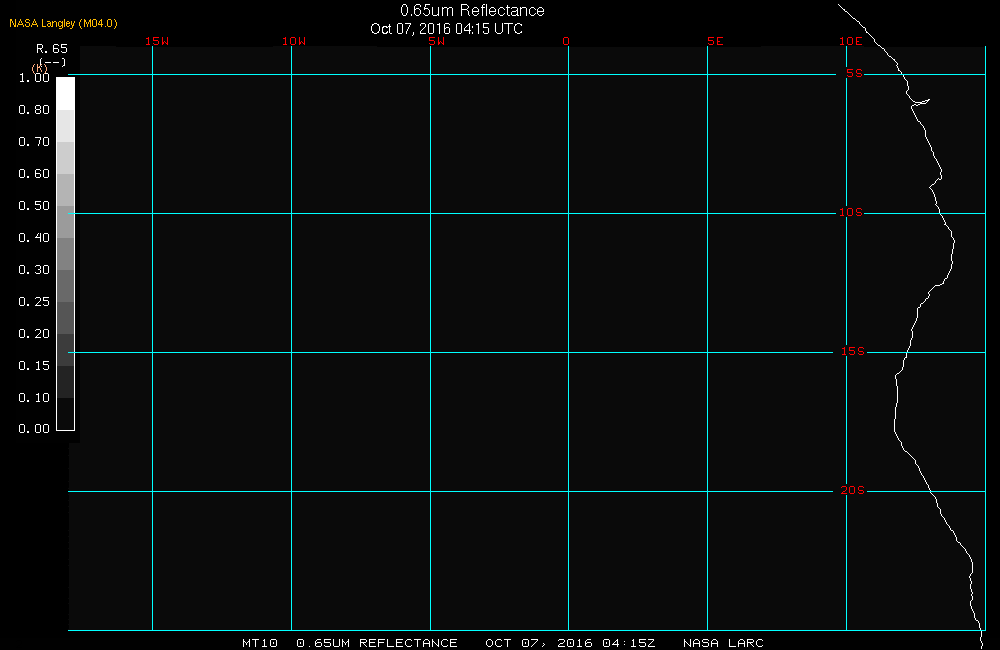Click the '20S' latitude label
This screenshot has width=1000, height=650.
853,491
